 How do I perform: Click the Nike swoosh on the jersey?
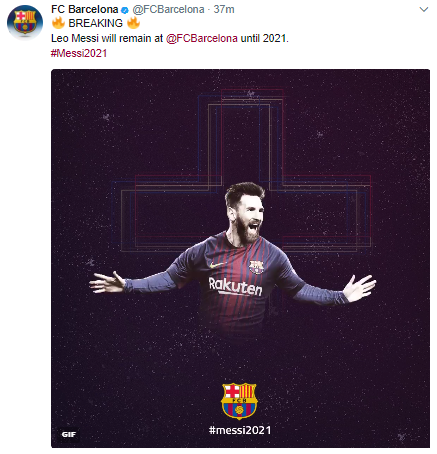point(217,265)
